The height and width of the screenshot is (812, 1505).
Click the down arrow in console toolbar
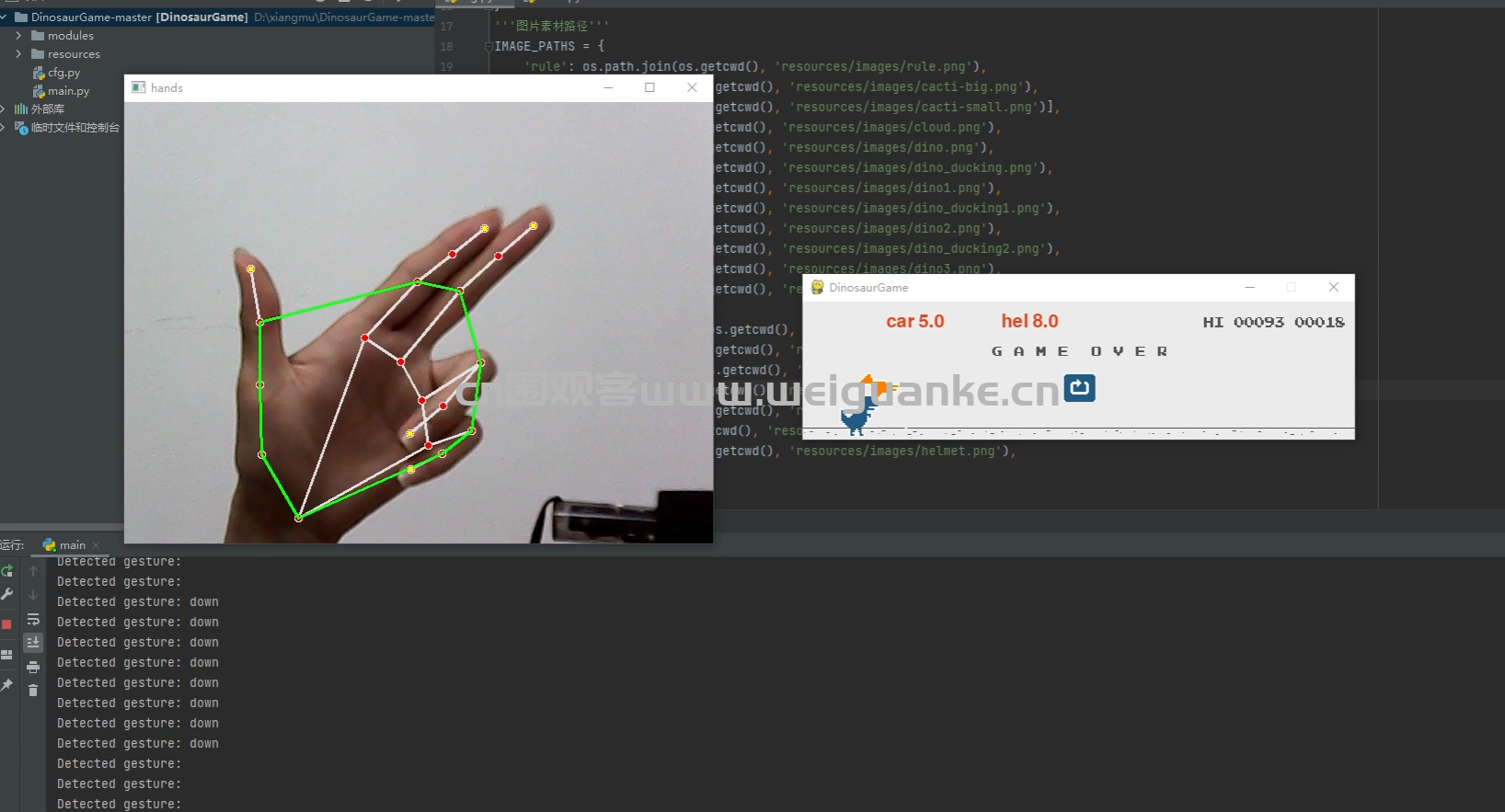tap(33, 595)
